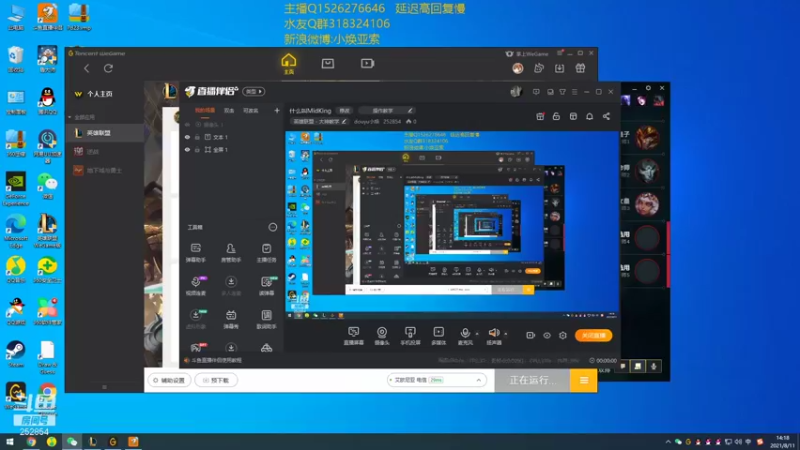Open 房管助手 tool
The width and height of the screenshot is (800, 450).
(x=231, y=253)
